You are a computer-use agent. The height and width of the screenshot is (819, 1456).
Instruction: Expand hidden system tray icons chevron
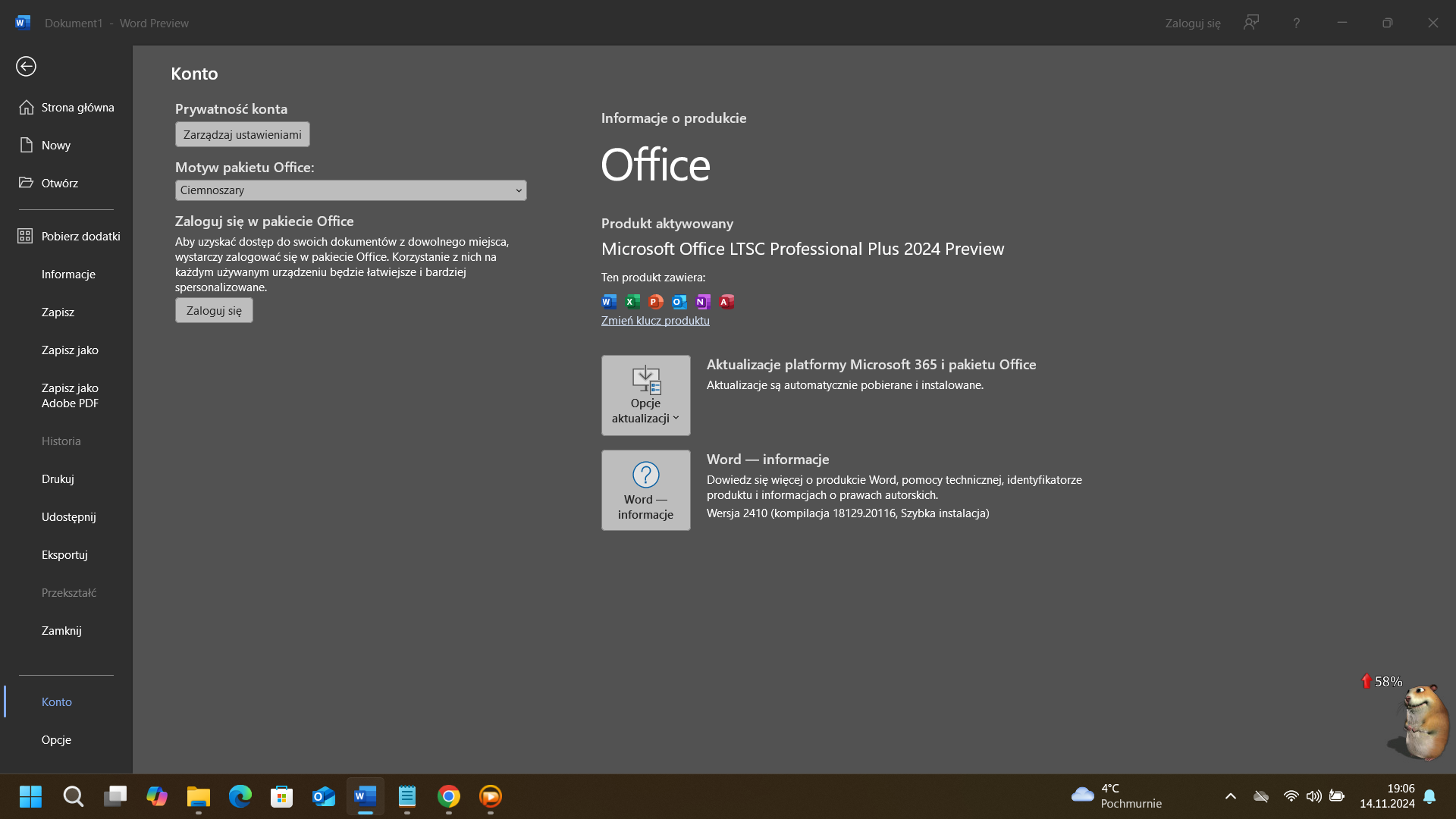(1231, 796)
